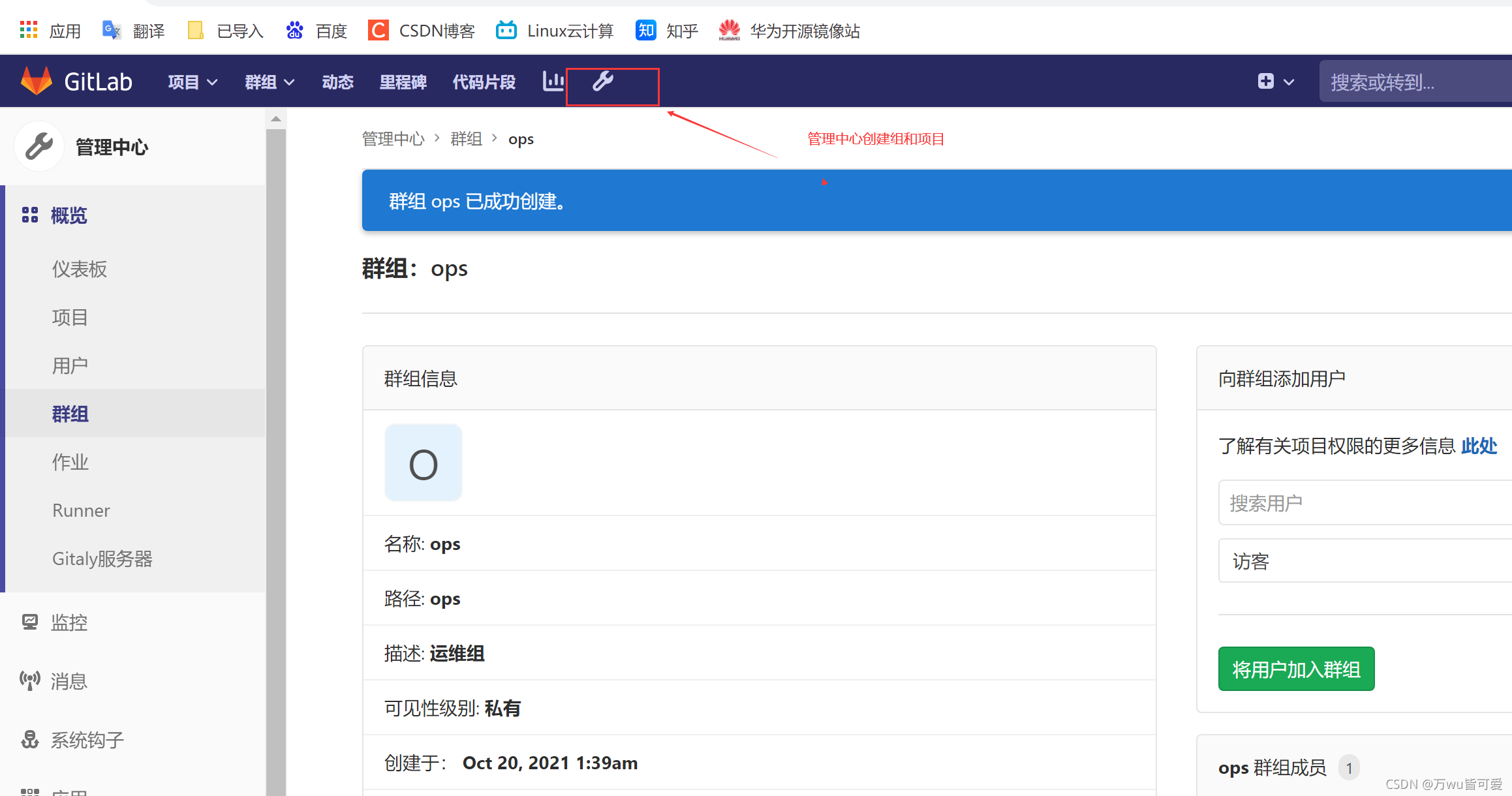1512x796 pixels.
Task: Open the admin wrench icon in navbar
Action: coord(603,82)
